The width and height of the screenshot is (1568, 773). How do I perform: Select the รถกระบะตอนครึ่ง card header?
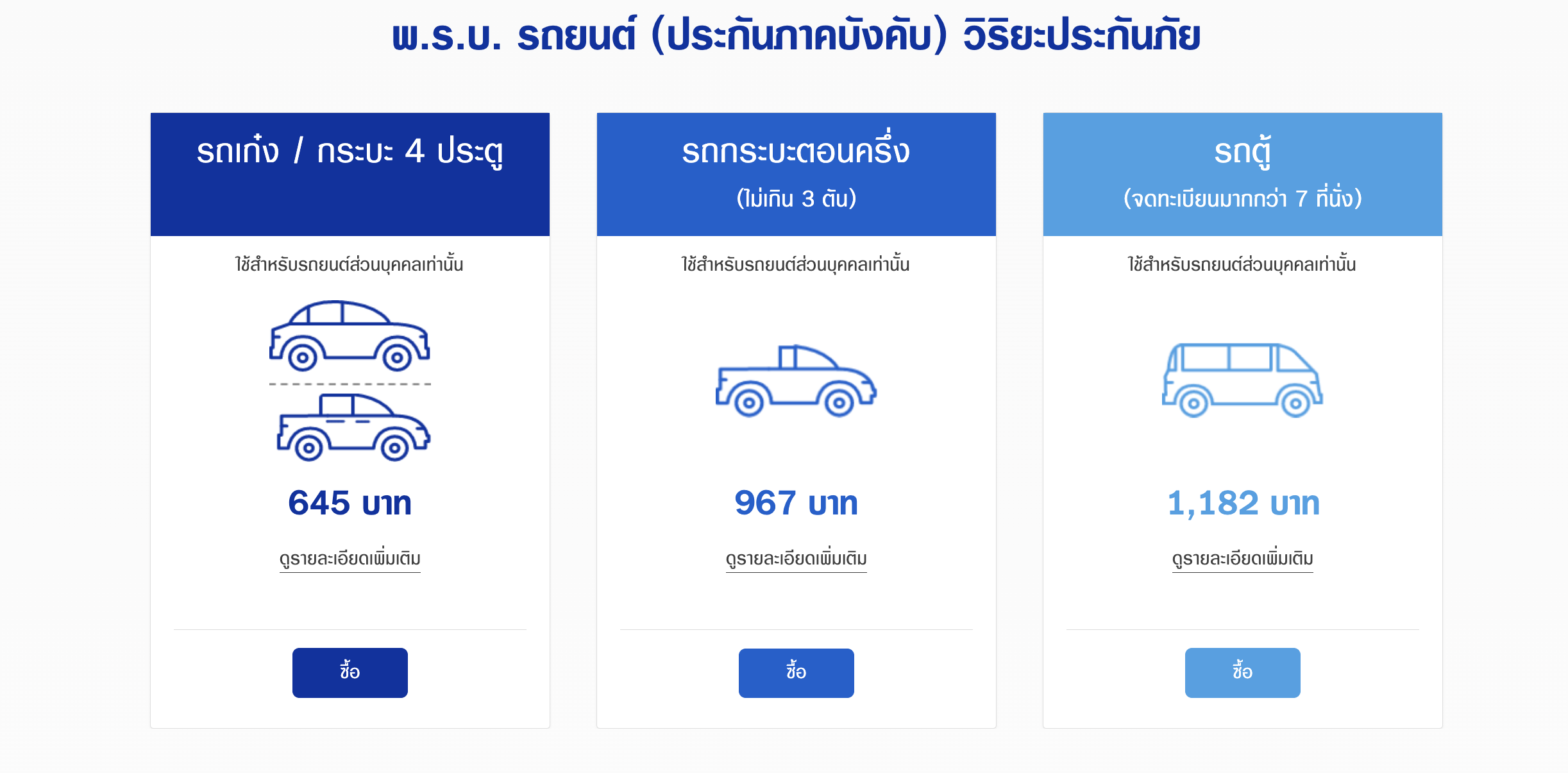(x=796, y=152)
